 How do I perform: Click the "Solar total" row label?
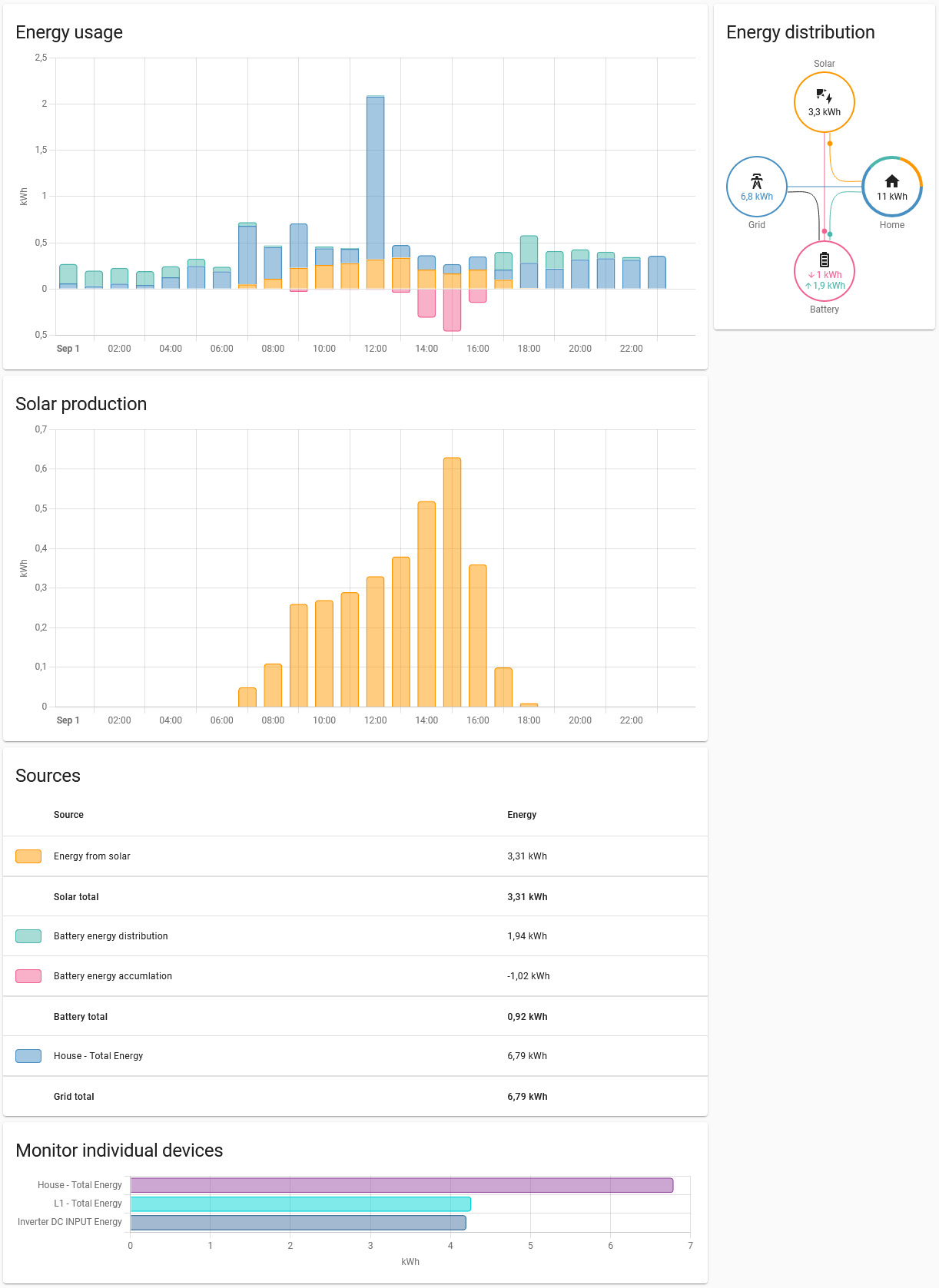click(x=76, y=897)
